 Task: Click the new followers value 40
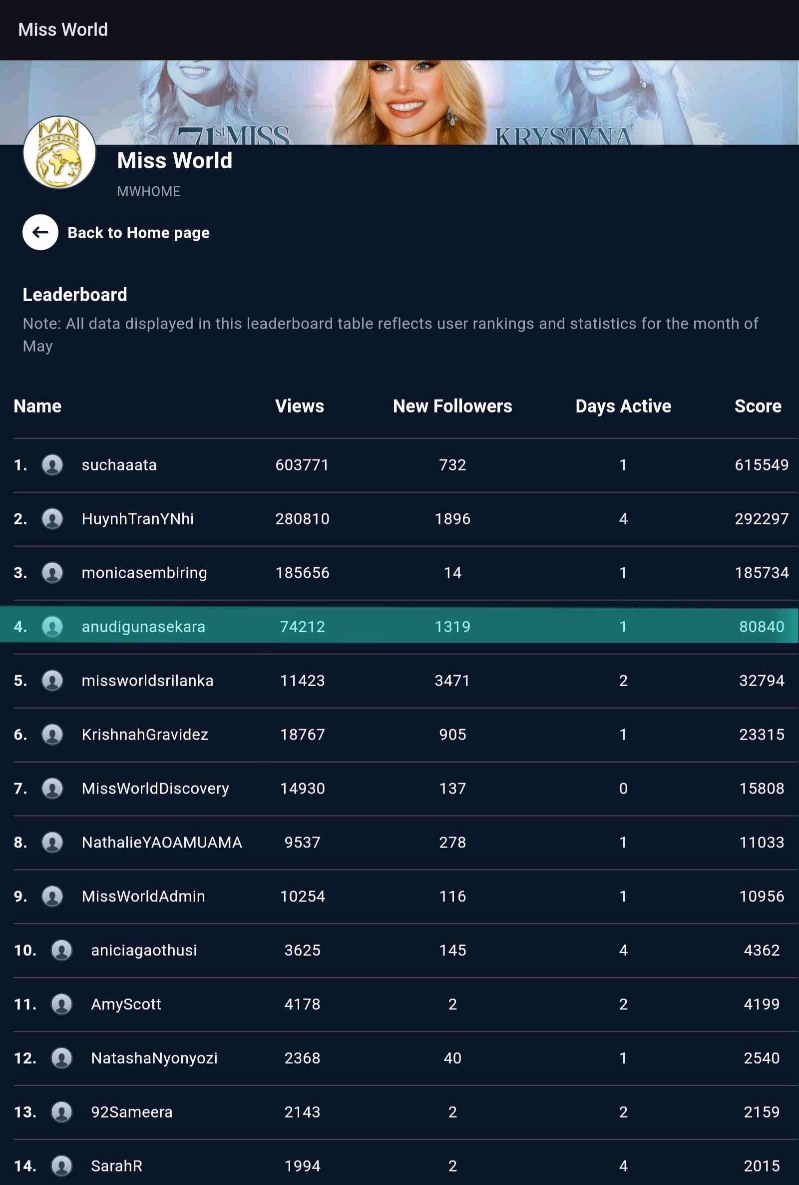click(x=453, y=1058)
